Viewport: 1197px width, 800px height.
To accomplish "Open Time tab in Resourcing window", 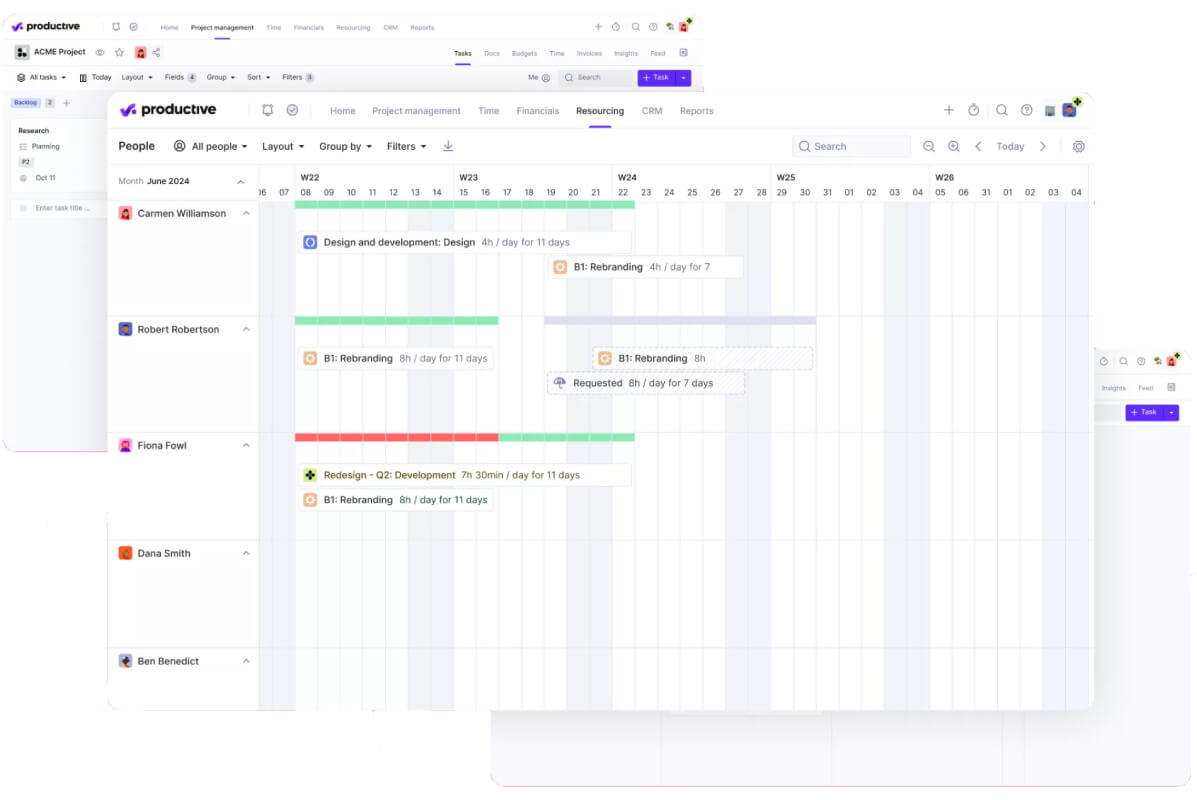I will tap(489, 111).
